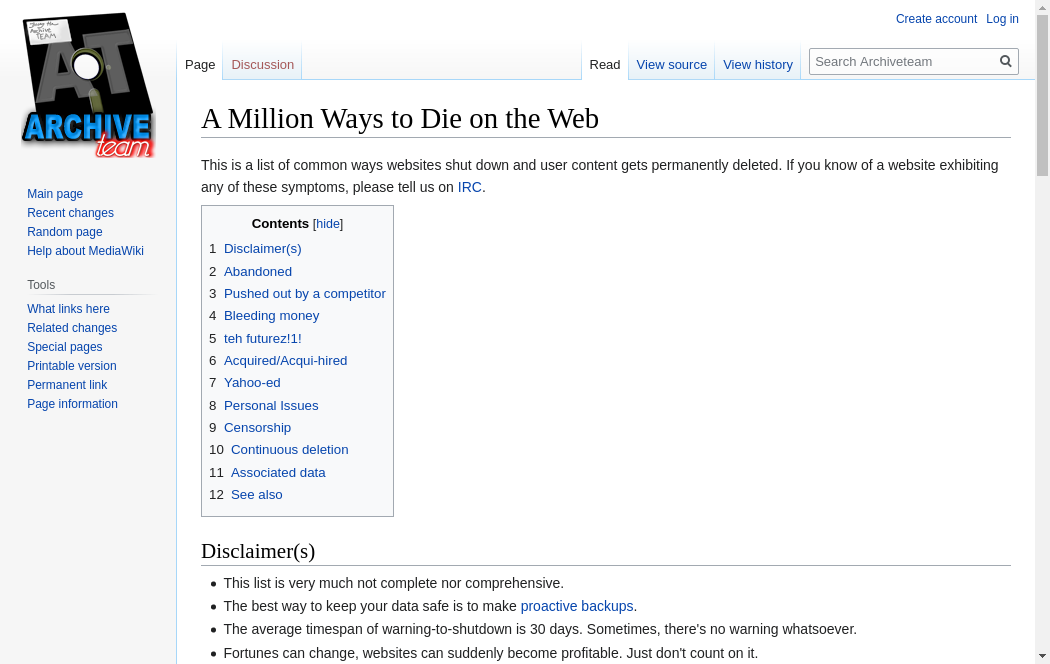This screenshot has height=664, width=1050.
Task: Open the Printable version link
Action: 71,366
